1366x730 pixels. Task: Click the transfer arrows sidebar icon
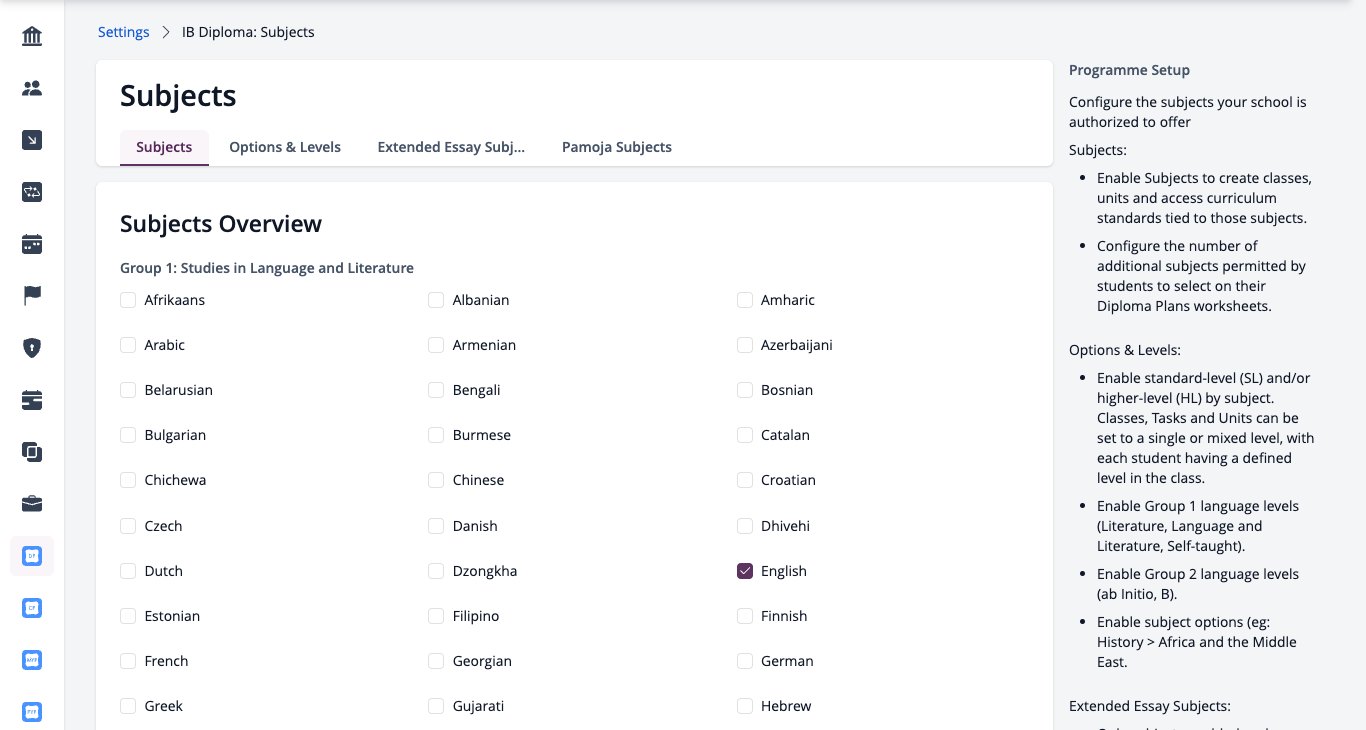tap(32, 192)
